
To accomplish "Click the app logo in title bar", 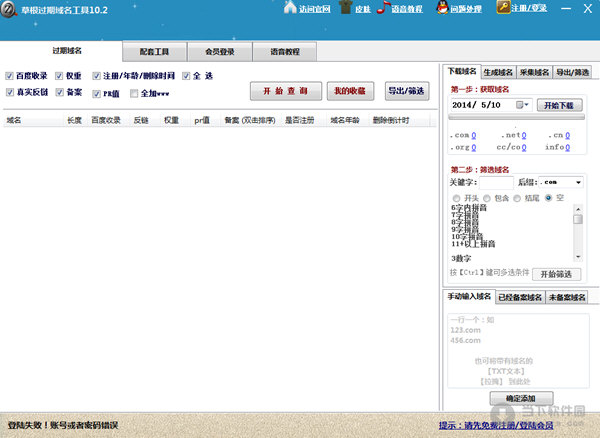I will (x=9, y=9).
